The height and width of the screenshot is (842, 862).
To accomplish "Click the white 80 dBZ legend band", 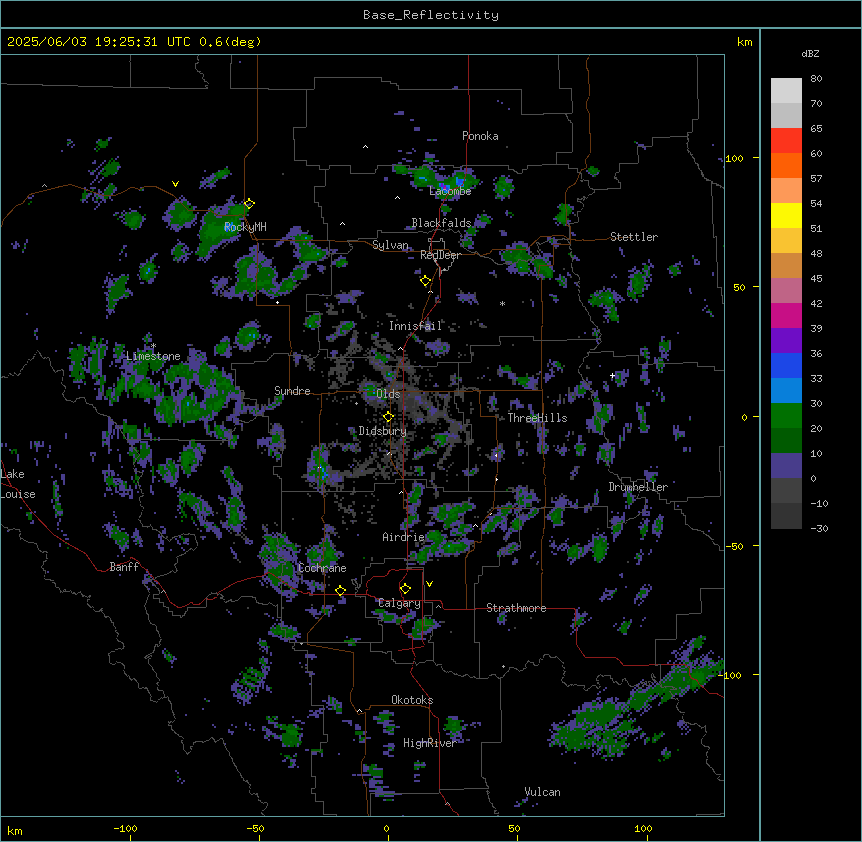I will tap(786, 90).
